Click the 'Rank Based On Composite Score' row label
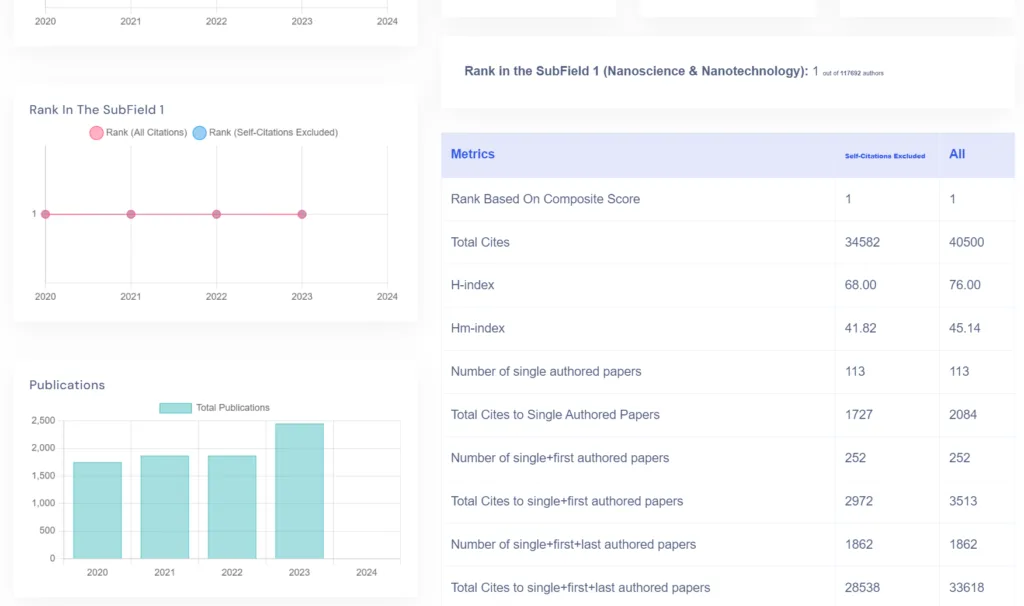 click(x=545, y=199)
